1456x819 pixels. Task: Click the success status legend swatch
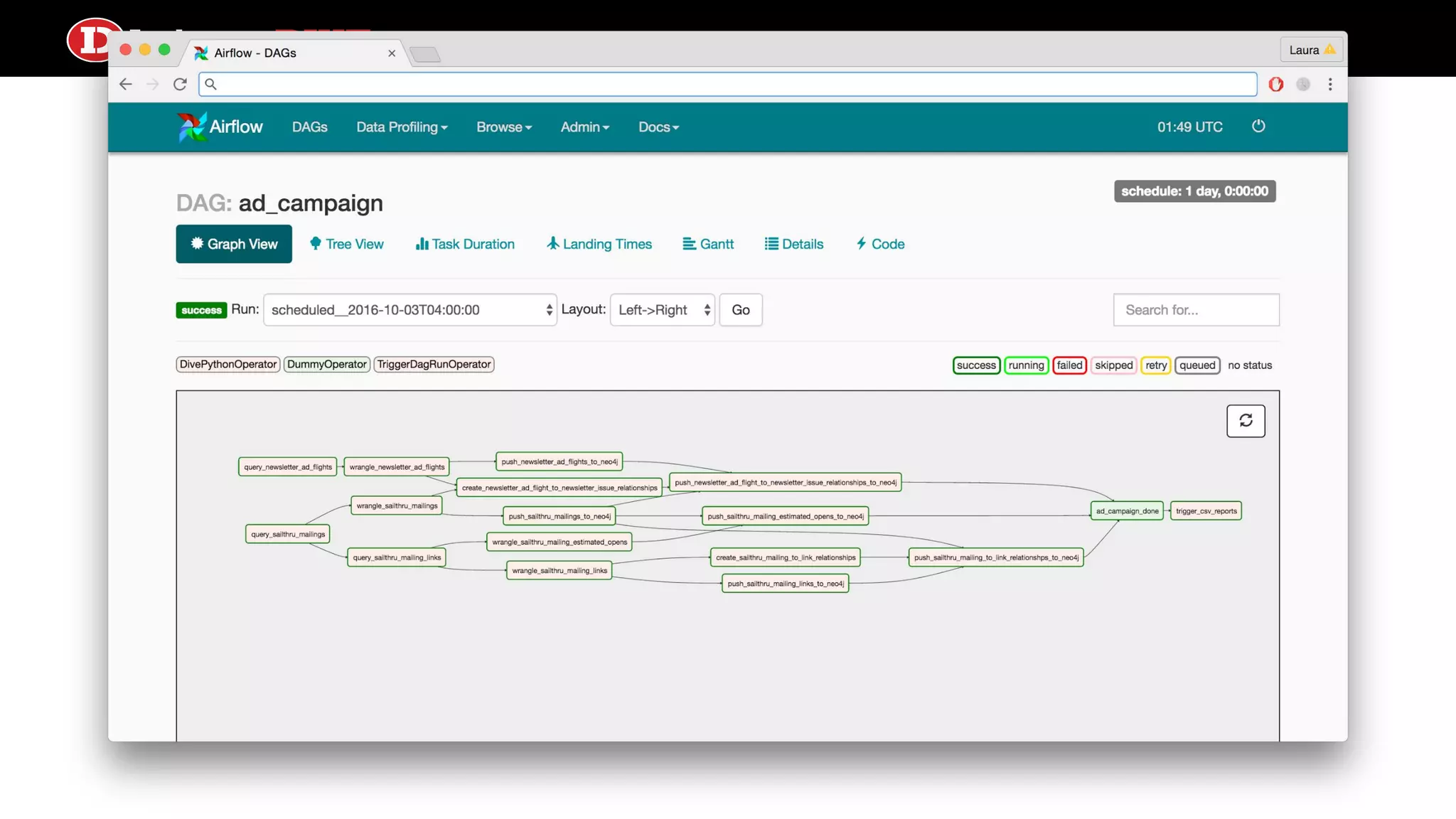[975, 365]
